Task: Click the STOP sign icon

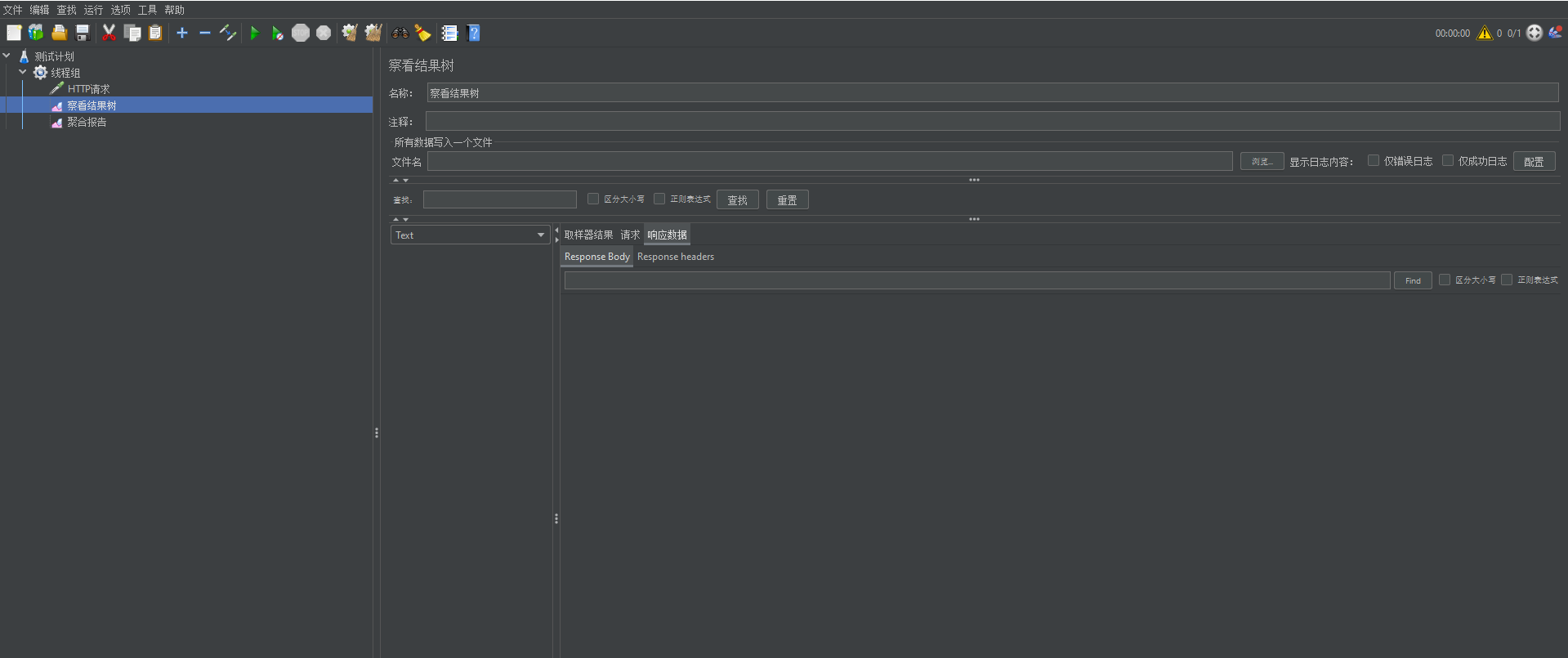Action: [301, 33]
